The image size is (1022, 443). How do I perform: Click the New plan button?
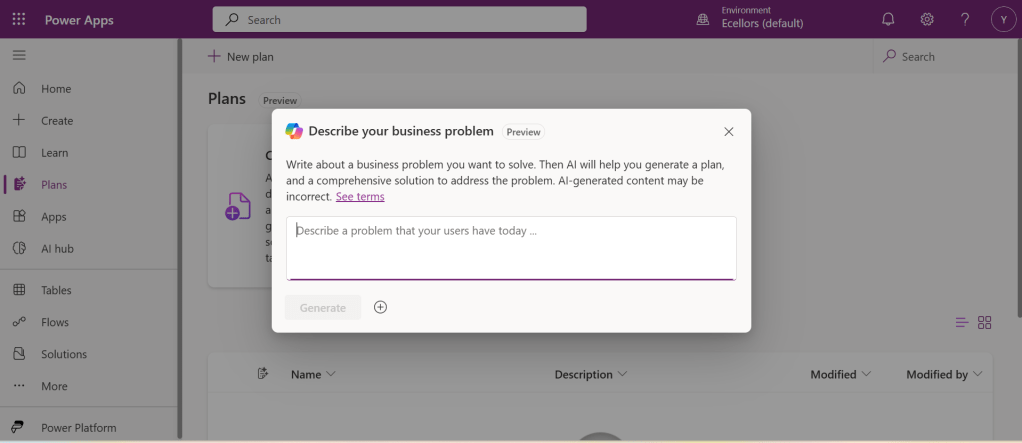[241, 57]
